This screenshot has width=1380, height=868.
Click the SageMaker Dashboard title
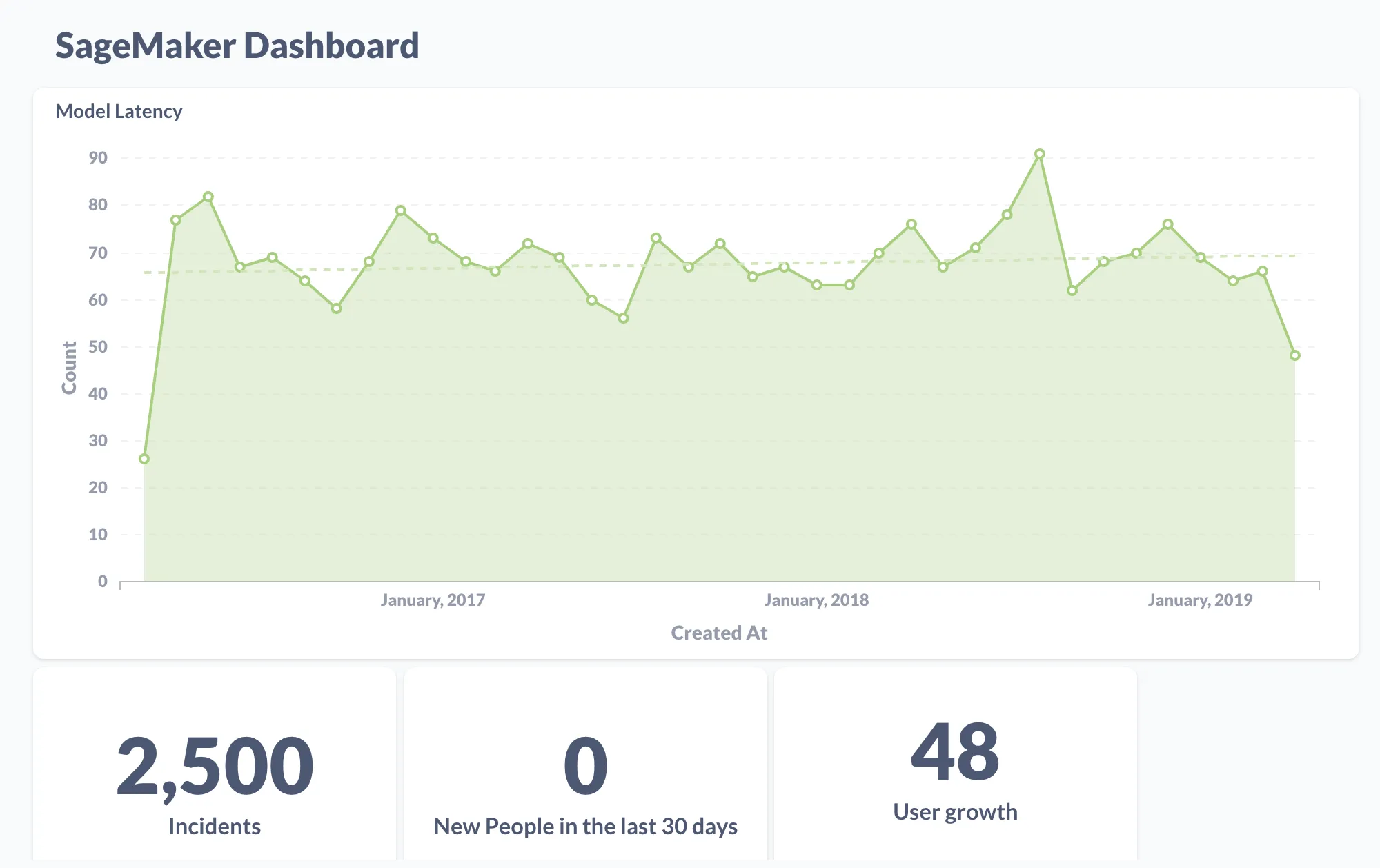(237, 46)
